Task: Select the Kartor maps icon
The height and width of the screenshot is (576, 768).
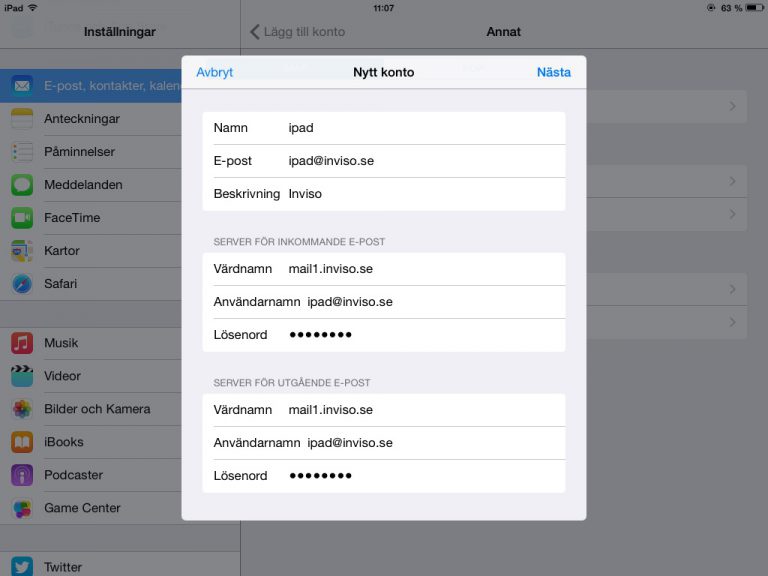Action: point(22,251)
